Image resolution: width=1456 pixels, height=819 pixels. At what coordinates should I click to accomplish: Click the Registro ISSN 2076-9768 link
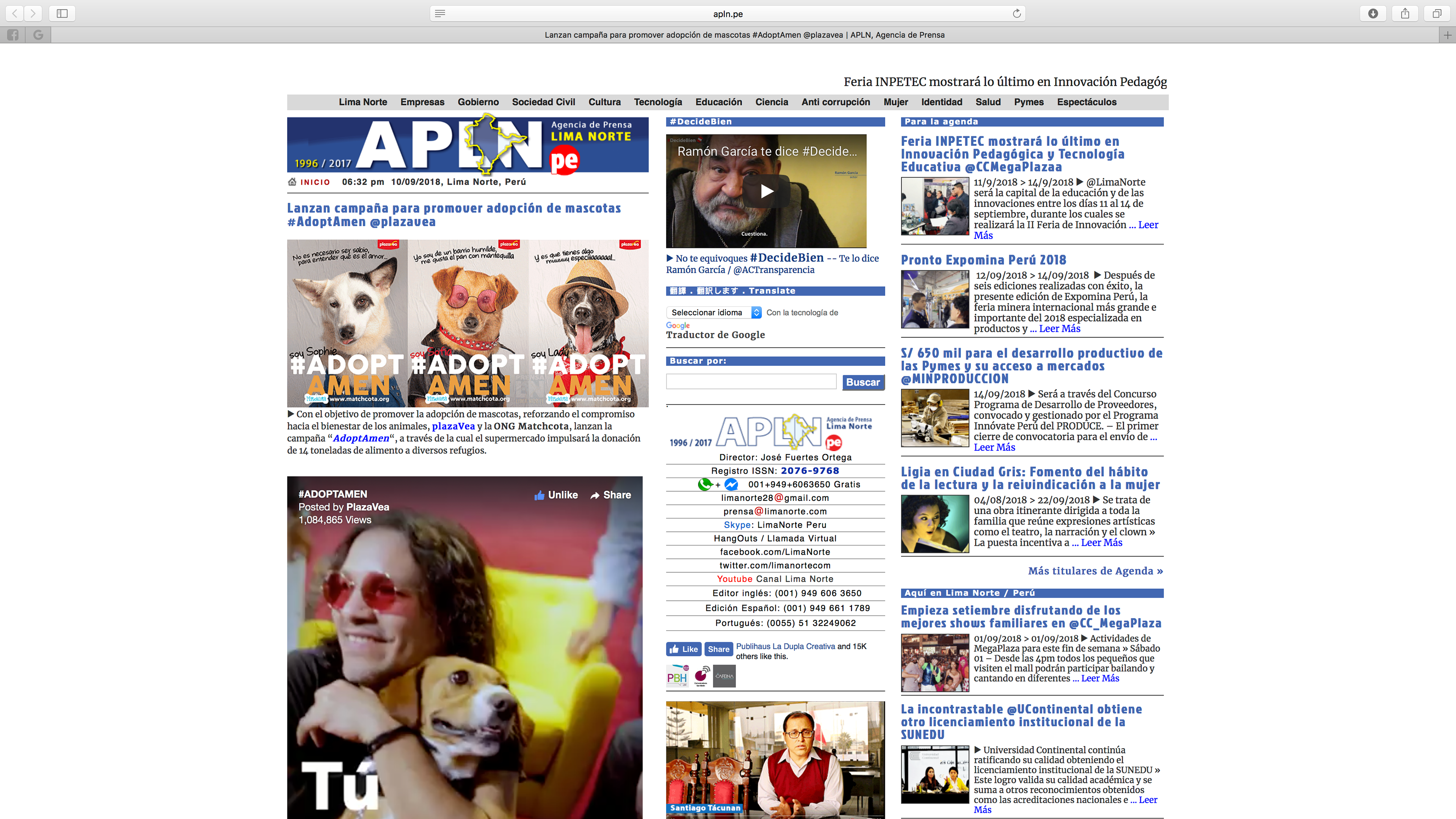(x=775, y=471)
